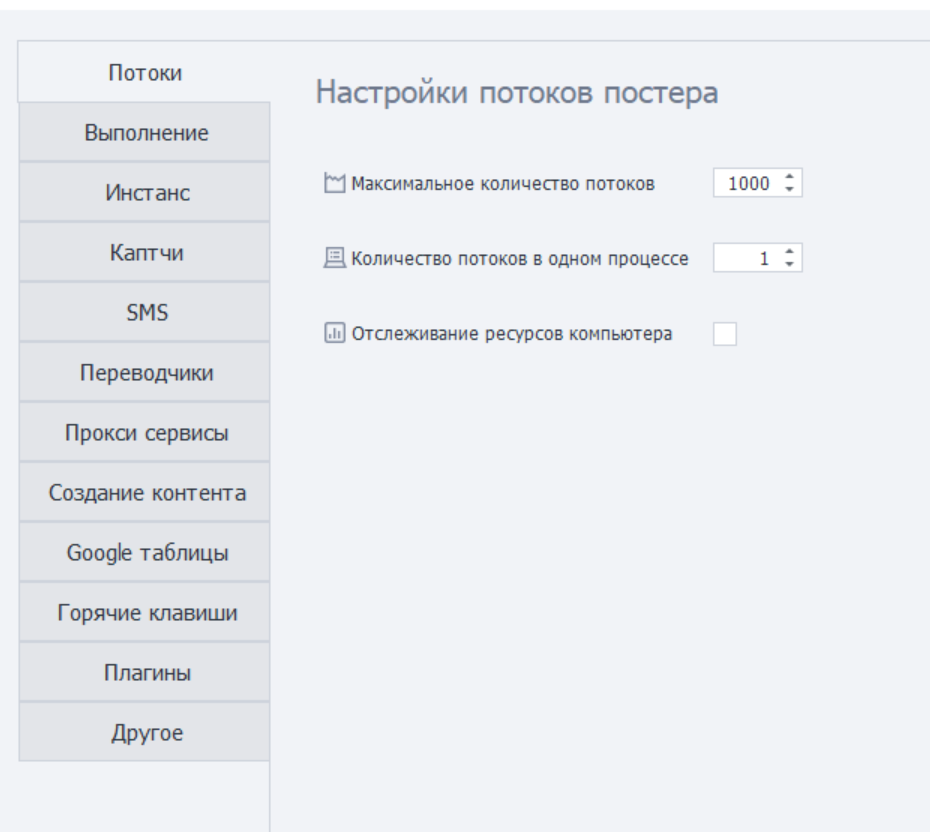Click the resource monitoring bar-chart icon

click(x=335, y=333)
